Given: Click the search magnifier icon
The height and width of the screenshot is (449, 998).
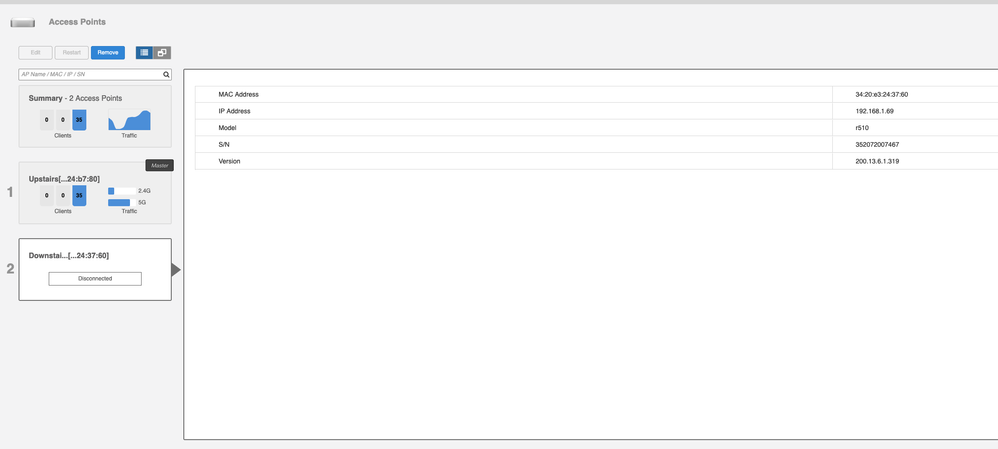Looking at the screenshot, I should point(167,74).
